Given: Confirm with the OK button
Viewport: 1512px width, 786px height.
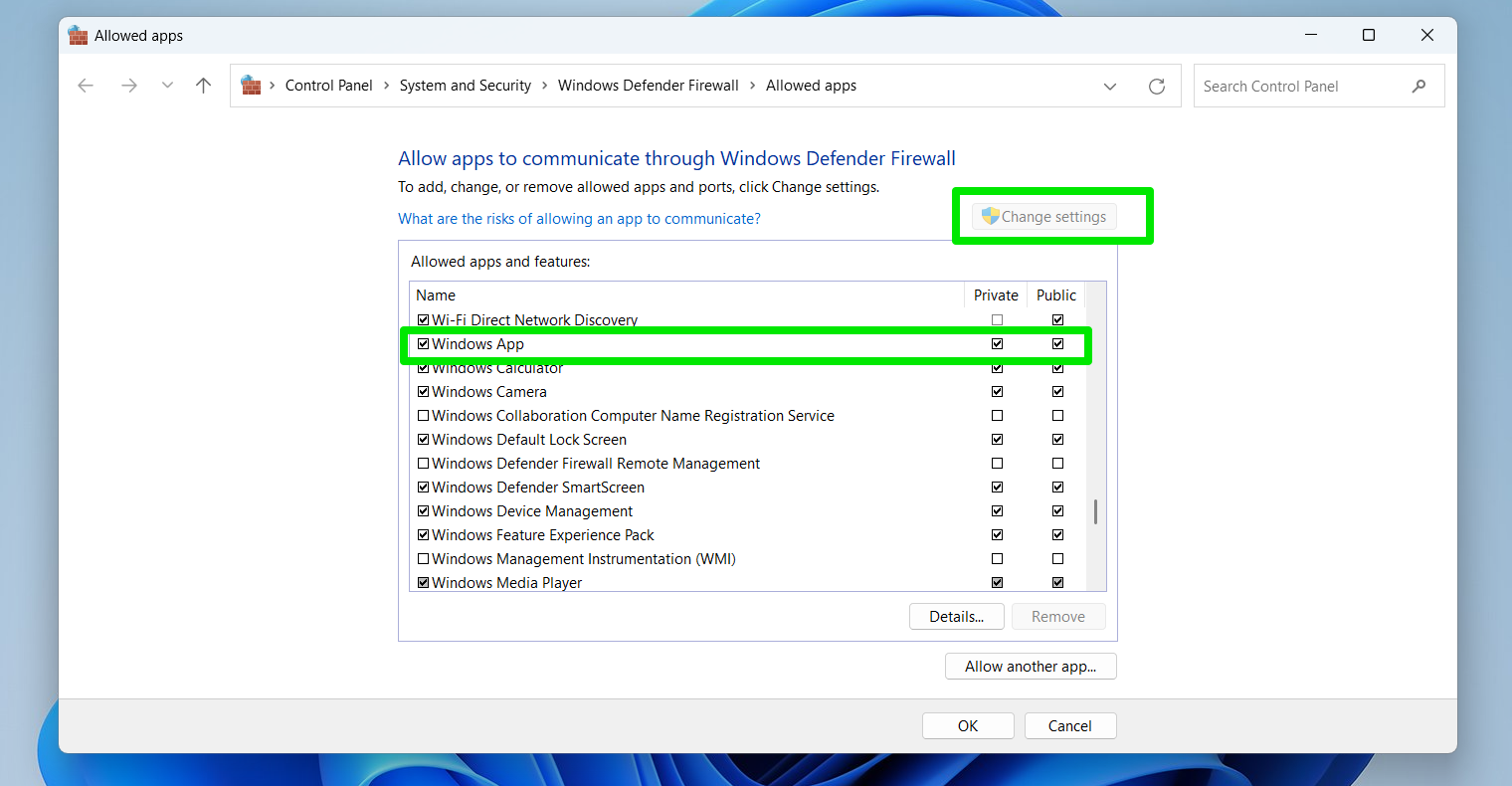Looking at the screenshot, I should [x=968, y=726].
